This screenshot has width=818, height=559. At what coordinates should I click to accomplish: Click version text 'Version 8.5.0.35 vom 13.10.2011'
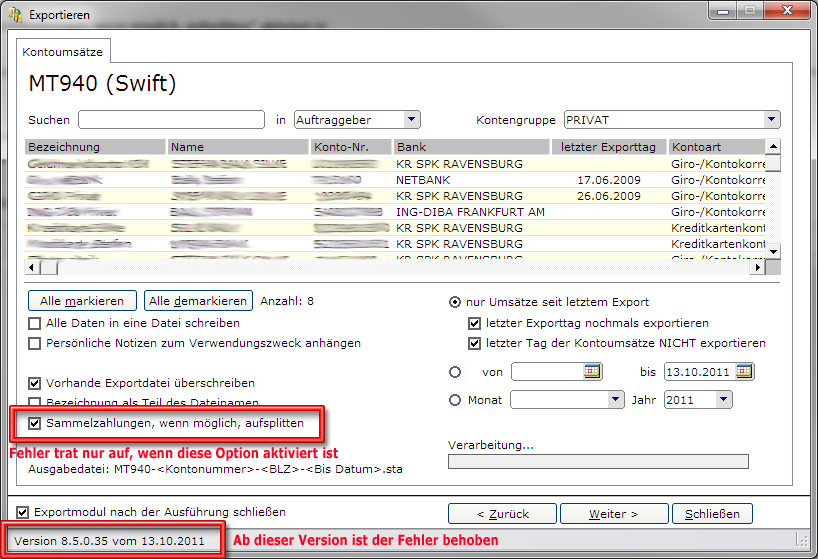(110, 541)
